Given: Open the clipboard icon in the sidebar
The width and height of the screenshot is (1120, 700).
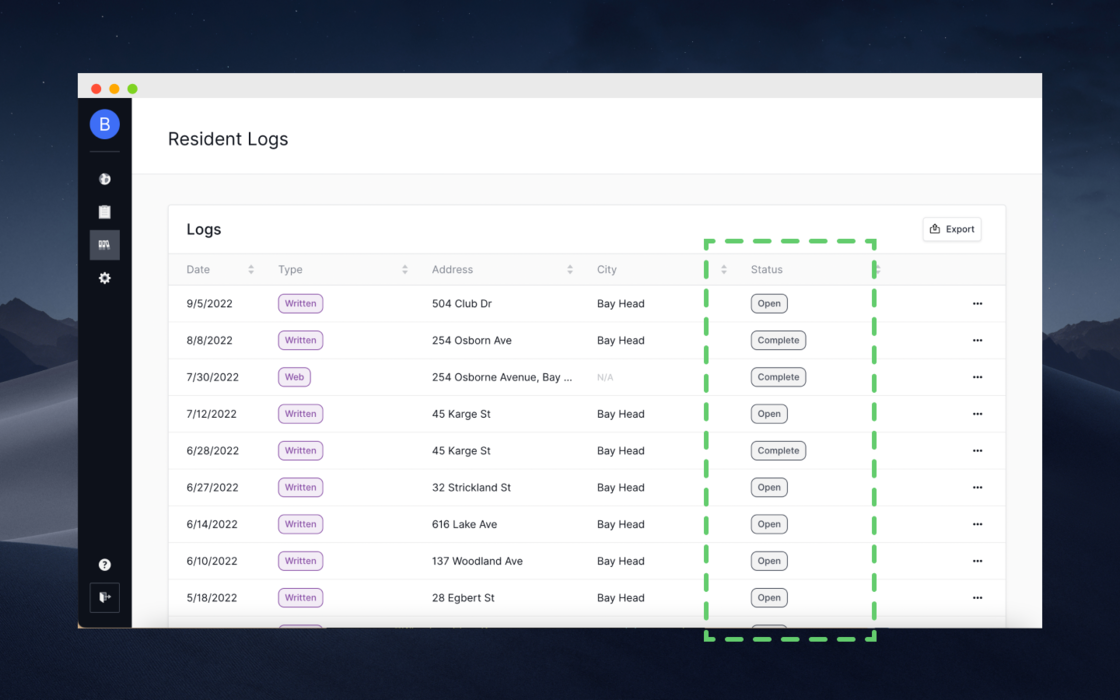Looking at the screenshot, I should coord(105,211).
